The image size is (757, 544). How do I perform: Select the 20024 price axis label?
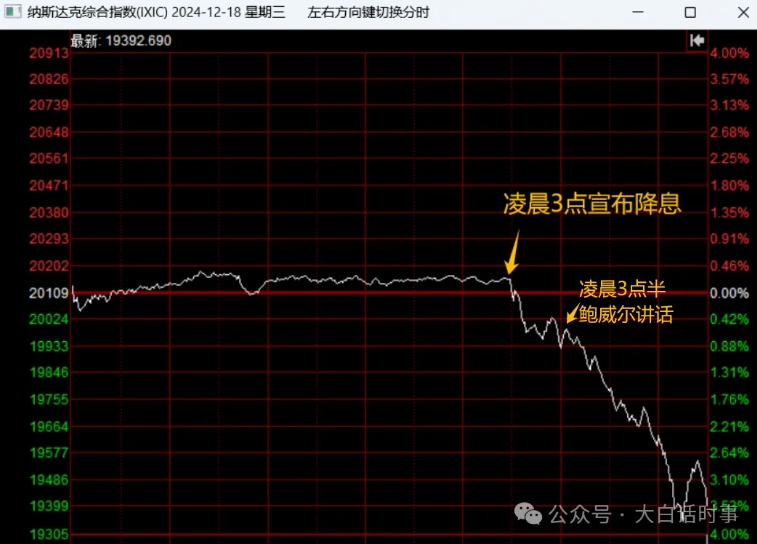(49, 319)
